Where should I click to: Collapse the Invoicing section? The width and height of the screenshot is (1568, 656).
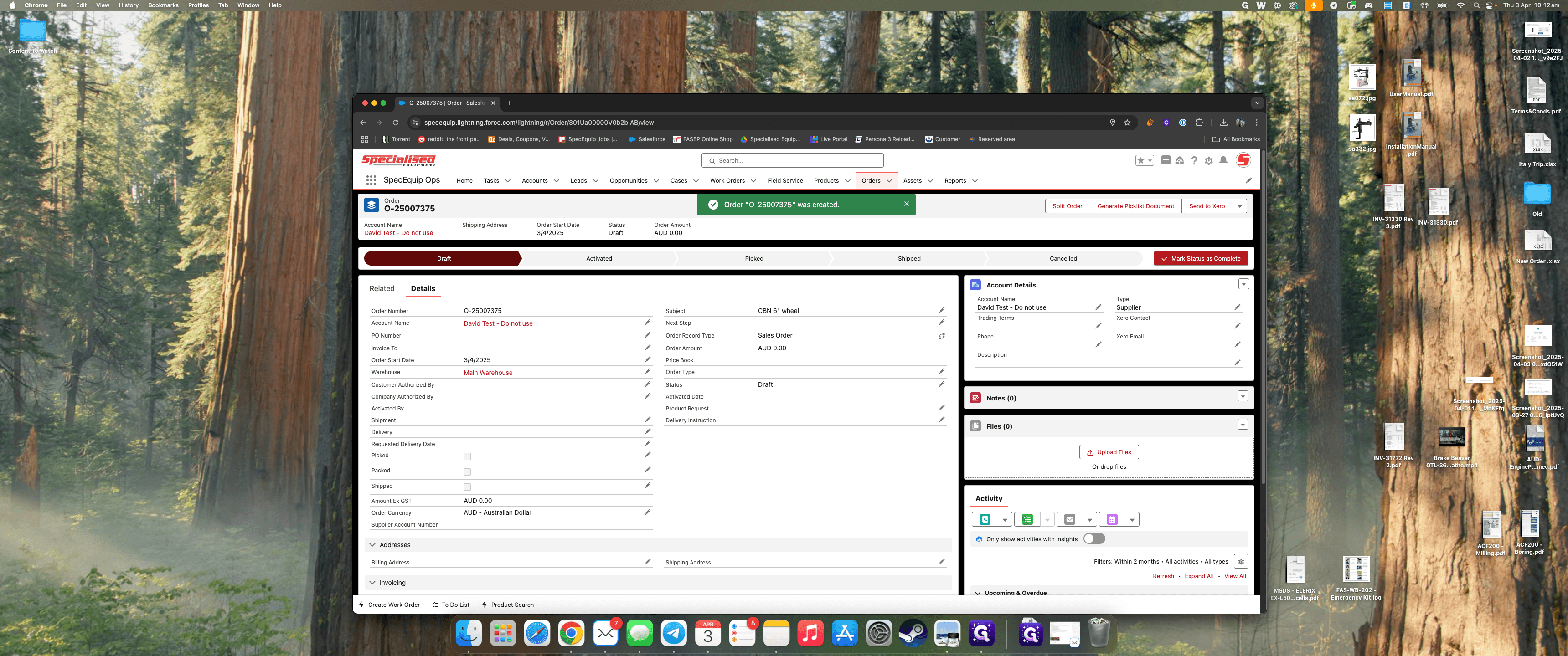tap(372, 582)
